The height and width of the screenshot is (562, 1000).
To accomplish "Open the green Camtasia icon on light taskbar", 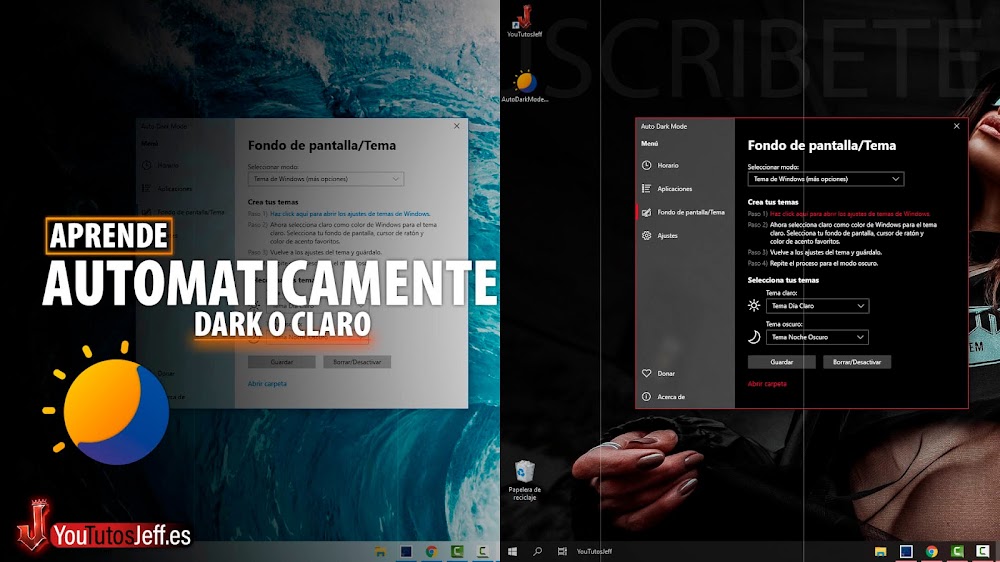I will 457,551.
